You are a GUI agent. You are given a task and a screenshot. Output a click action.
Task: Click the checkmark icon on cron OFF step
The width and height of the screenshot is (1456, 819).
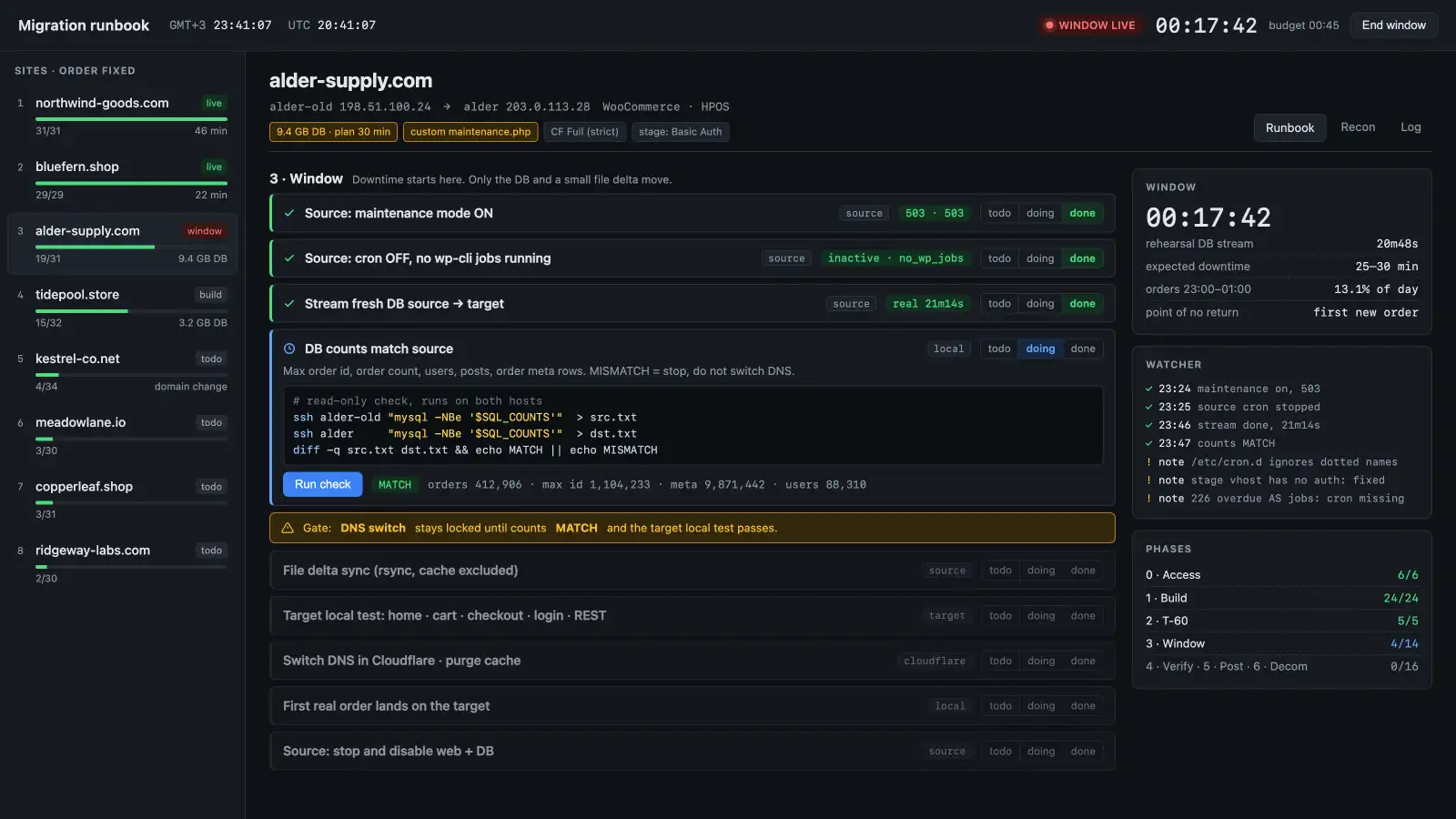[x=289, y=258]
